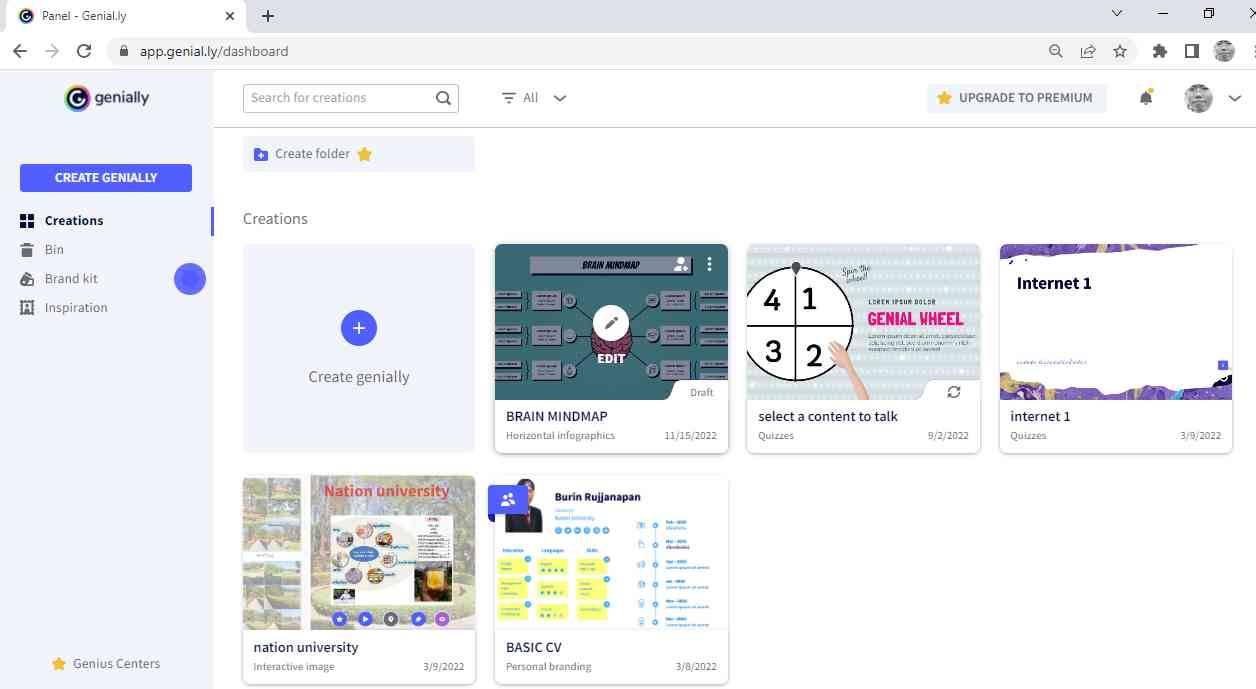
Task: Open Chrome extensions puzzle icon
Action: point(1160,51)
